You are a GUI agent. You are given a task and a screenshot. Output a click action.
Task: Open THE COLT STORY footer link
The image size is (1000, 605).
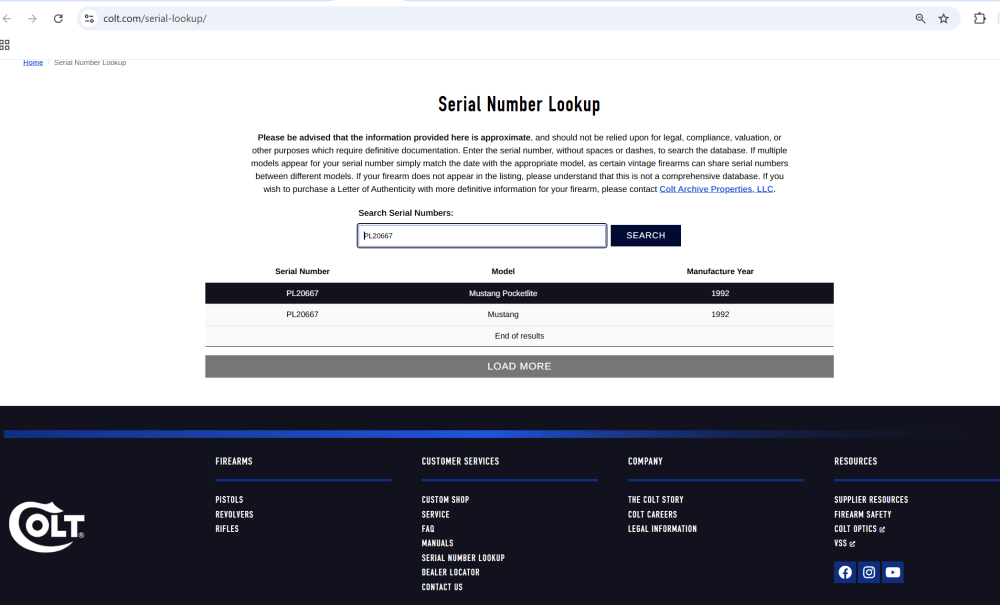point(656,500)
